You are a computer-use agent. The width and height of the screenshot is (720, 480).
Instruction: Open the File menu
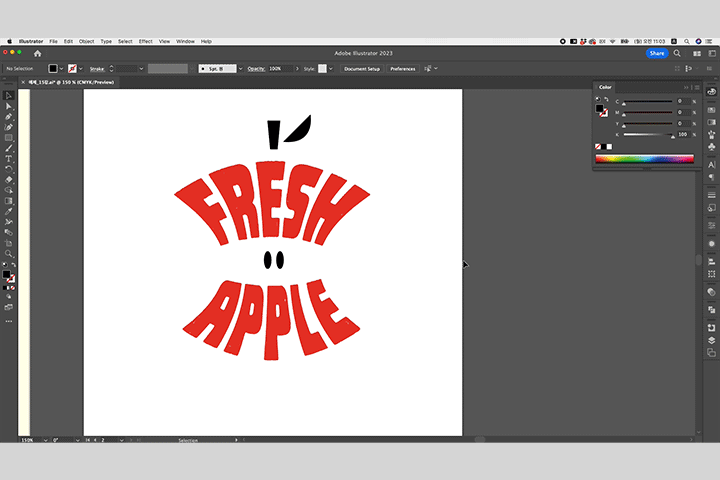click(x=53, y=41)
